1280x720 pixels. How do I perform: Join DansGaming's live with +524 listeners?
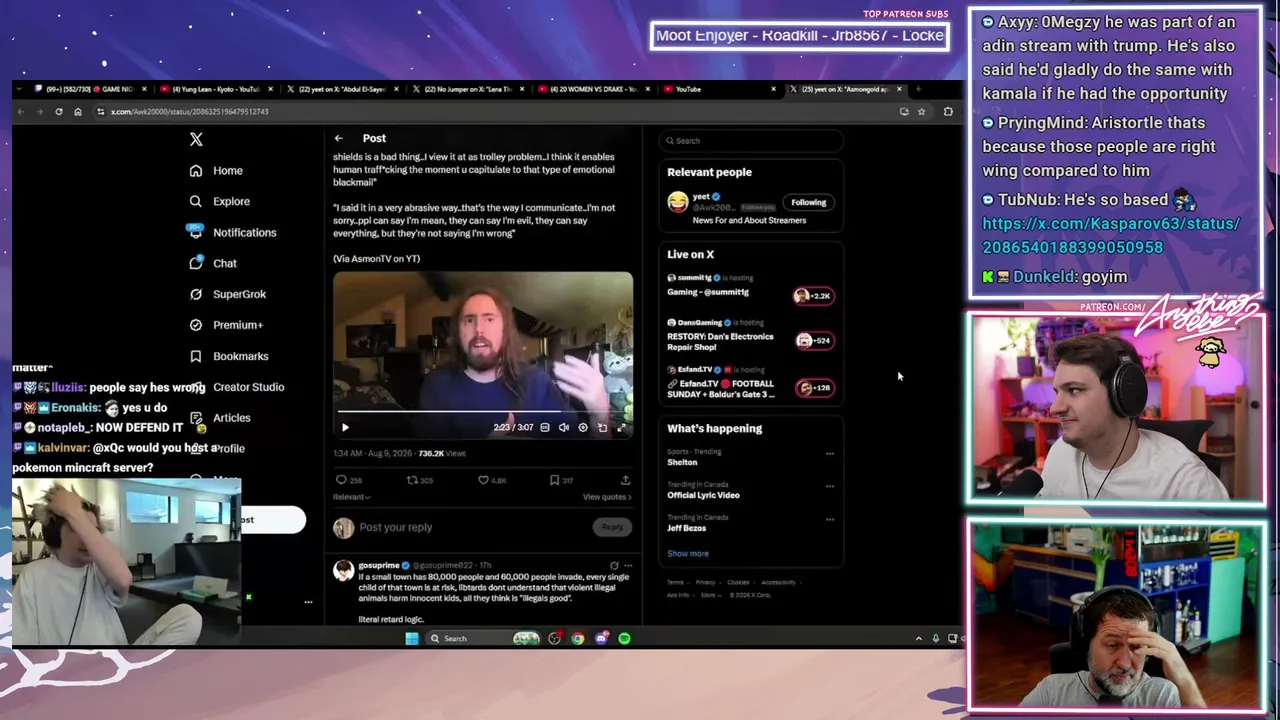click(x=813, y=340)
